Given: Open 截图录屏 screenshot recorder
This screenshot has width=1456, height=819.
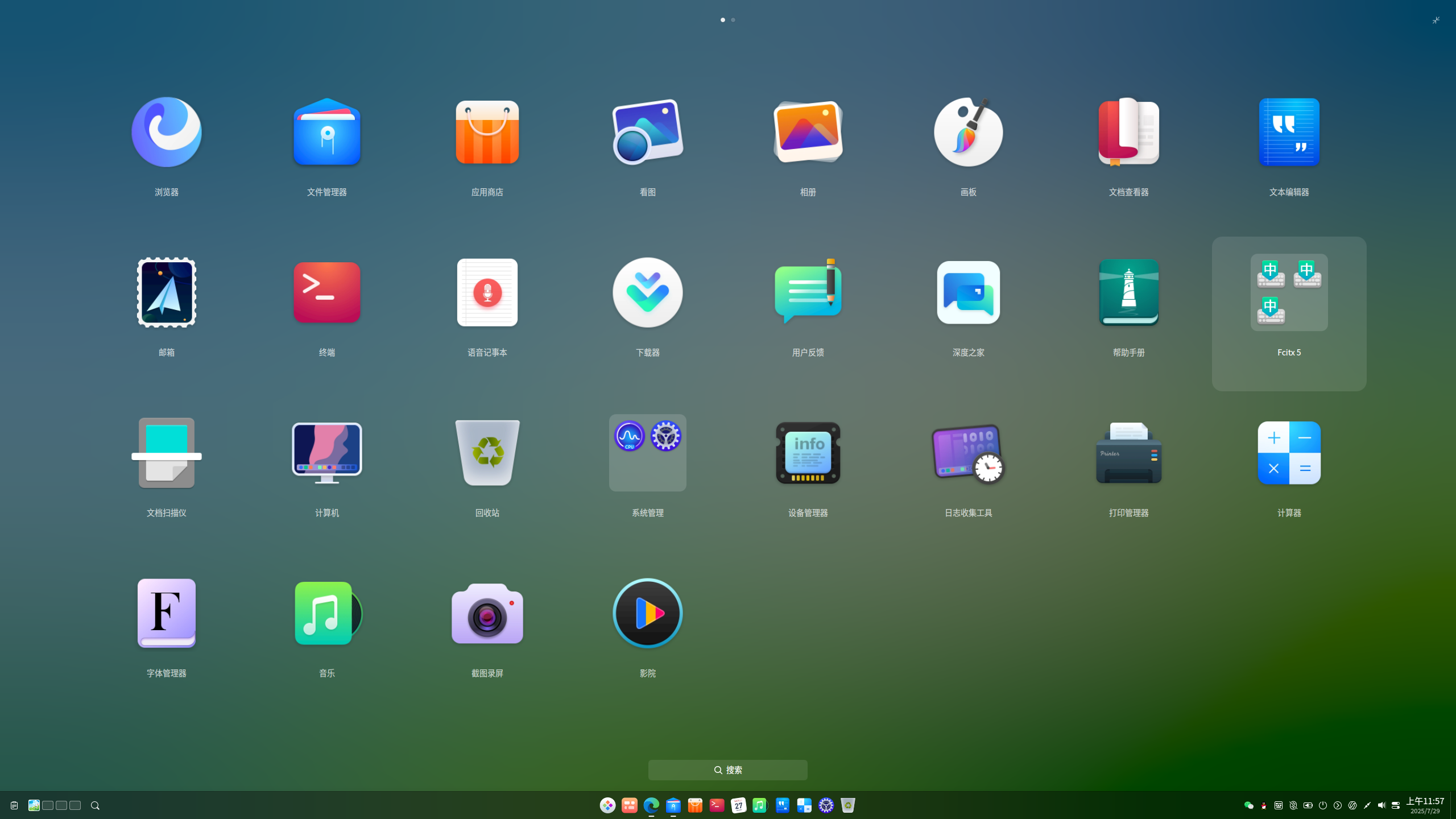Looking at the screenshot, I should coord(487,613).
